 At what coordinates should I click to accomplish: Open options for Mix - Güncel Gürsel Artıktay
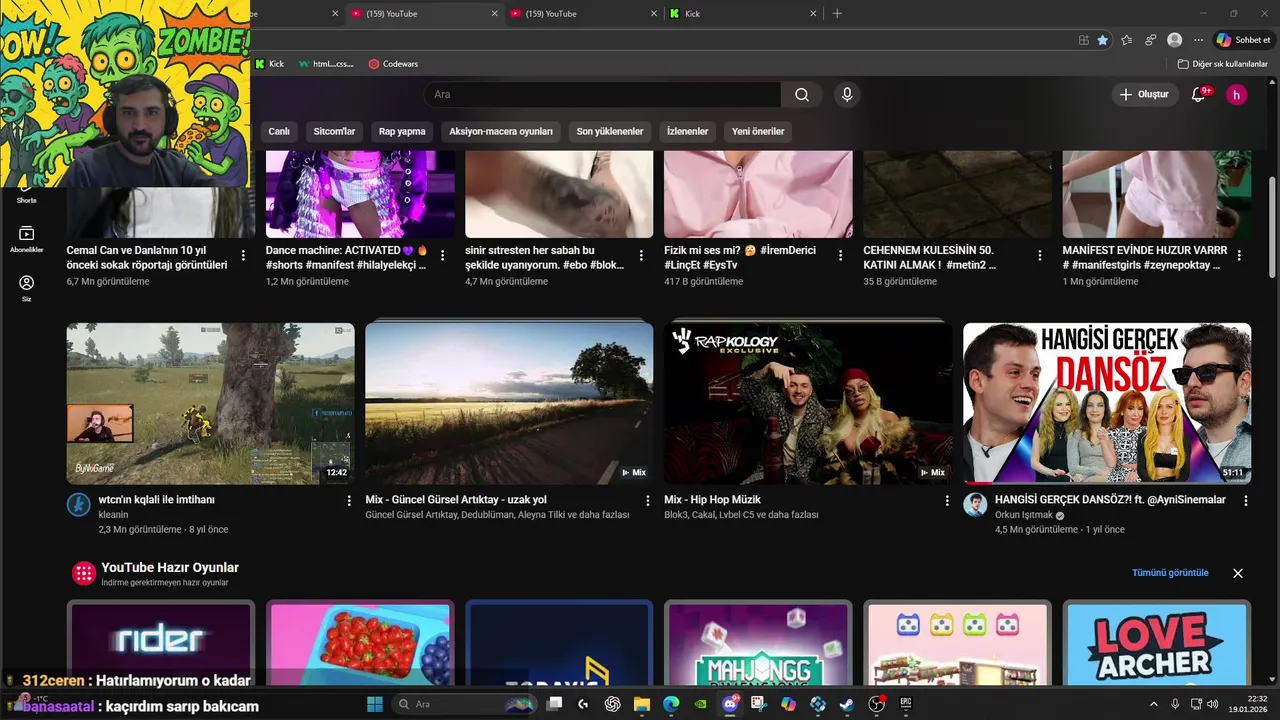[647, 500]
